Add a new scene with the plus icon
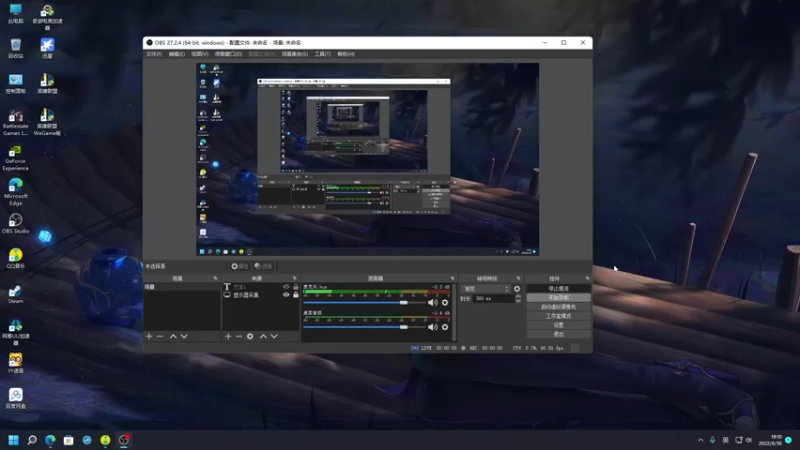This screenshot has height=450, width=800. 149,336
